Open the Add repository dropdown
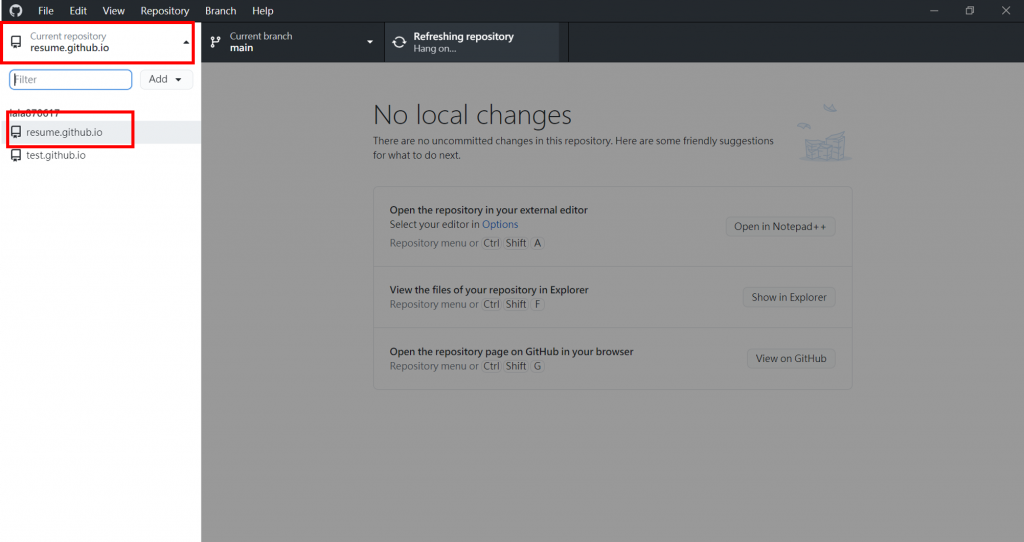Screen dimensions: 1024x542 pyautogui.click(x=166, y=79)
